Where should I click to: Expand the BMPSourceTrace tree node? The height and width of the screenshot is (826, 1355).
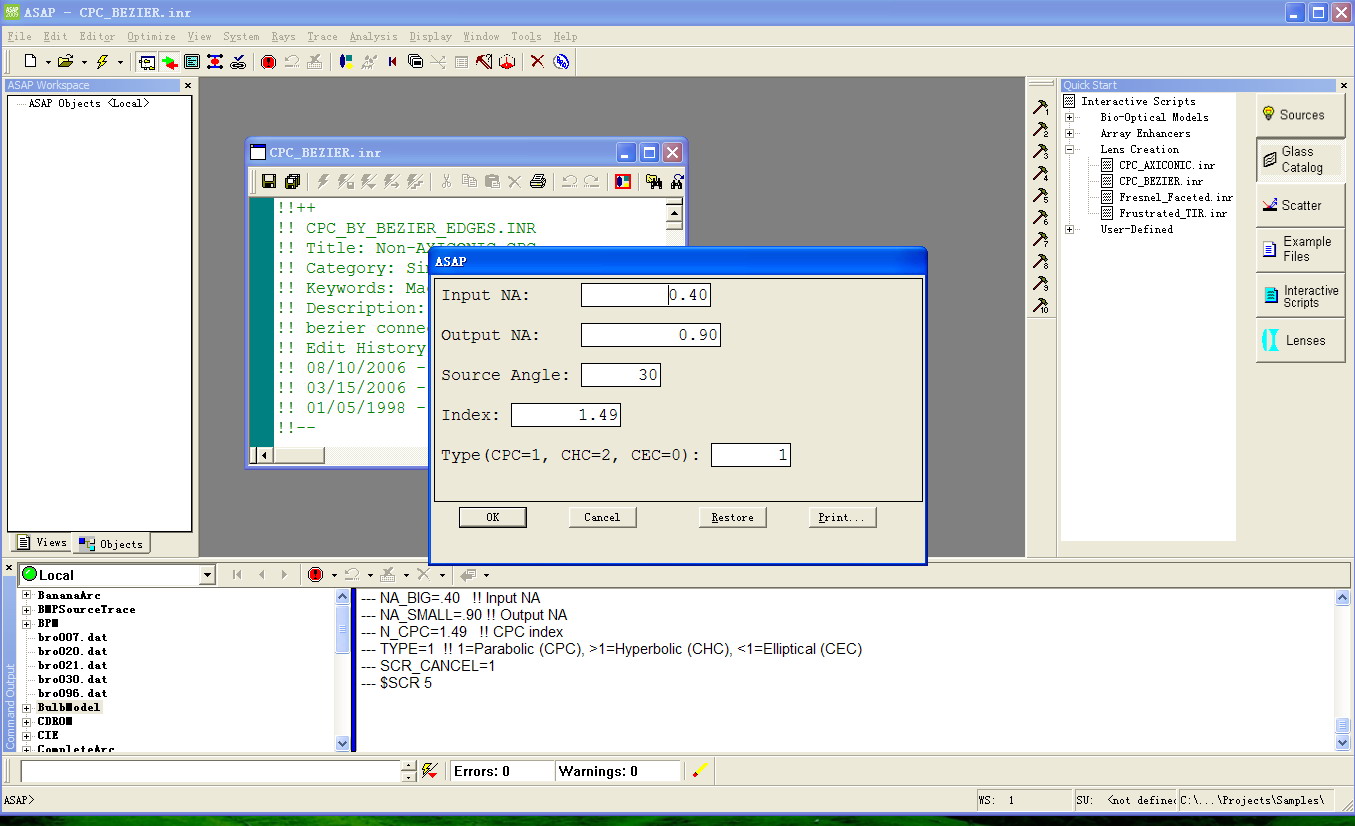[27, 609]
